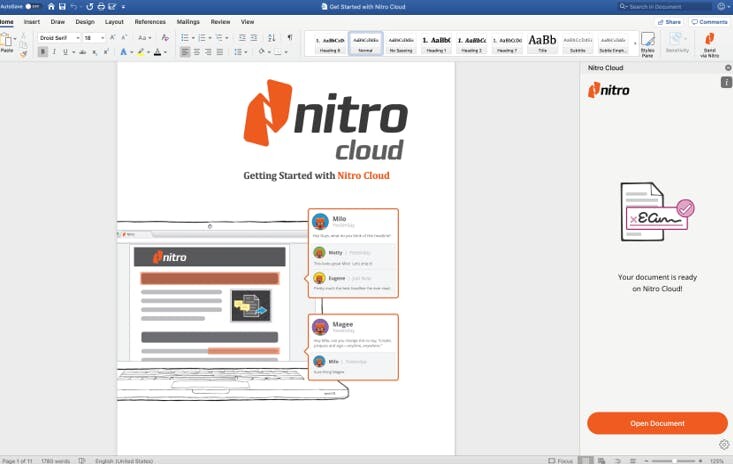Go to the Review tab

point(220,22)
